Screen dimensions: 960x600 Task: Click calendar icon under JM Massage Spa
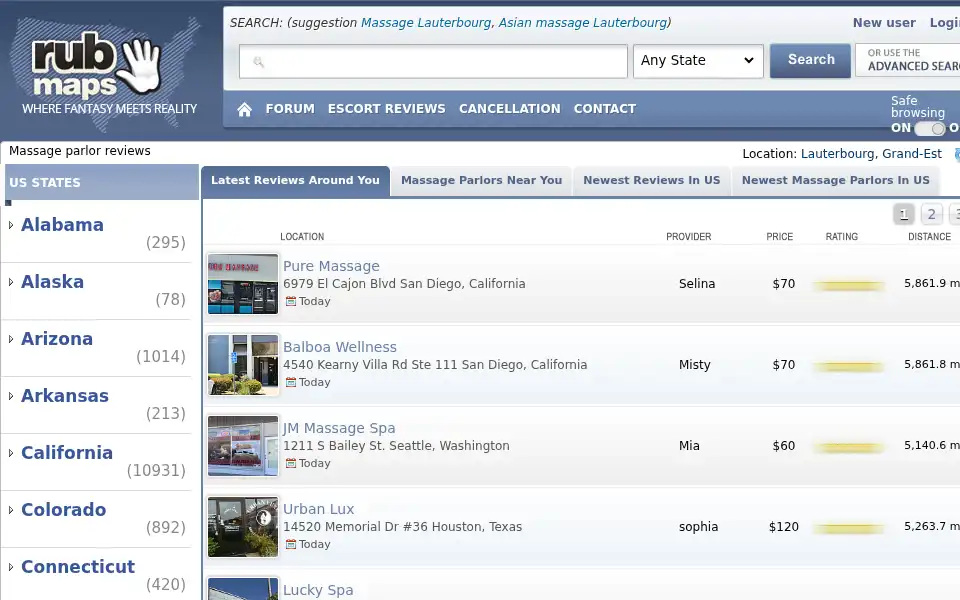tap(291, 463)
